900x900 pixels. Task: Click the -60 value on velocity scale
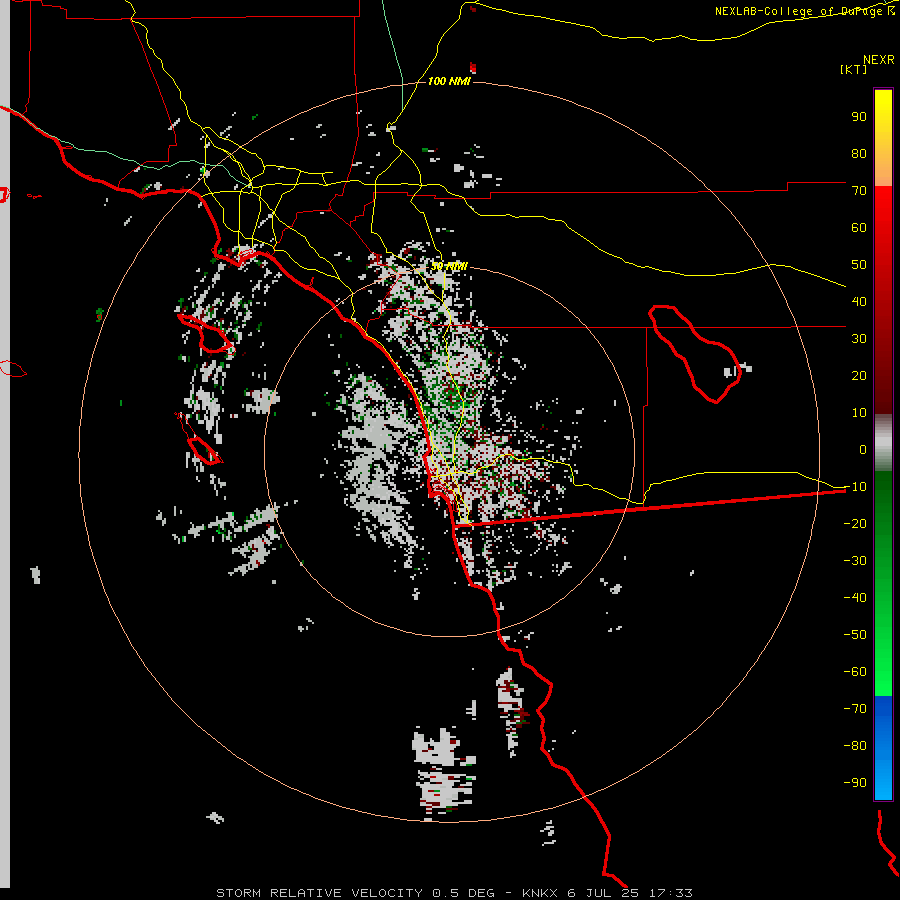tap(855, 672)
